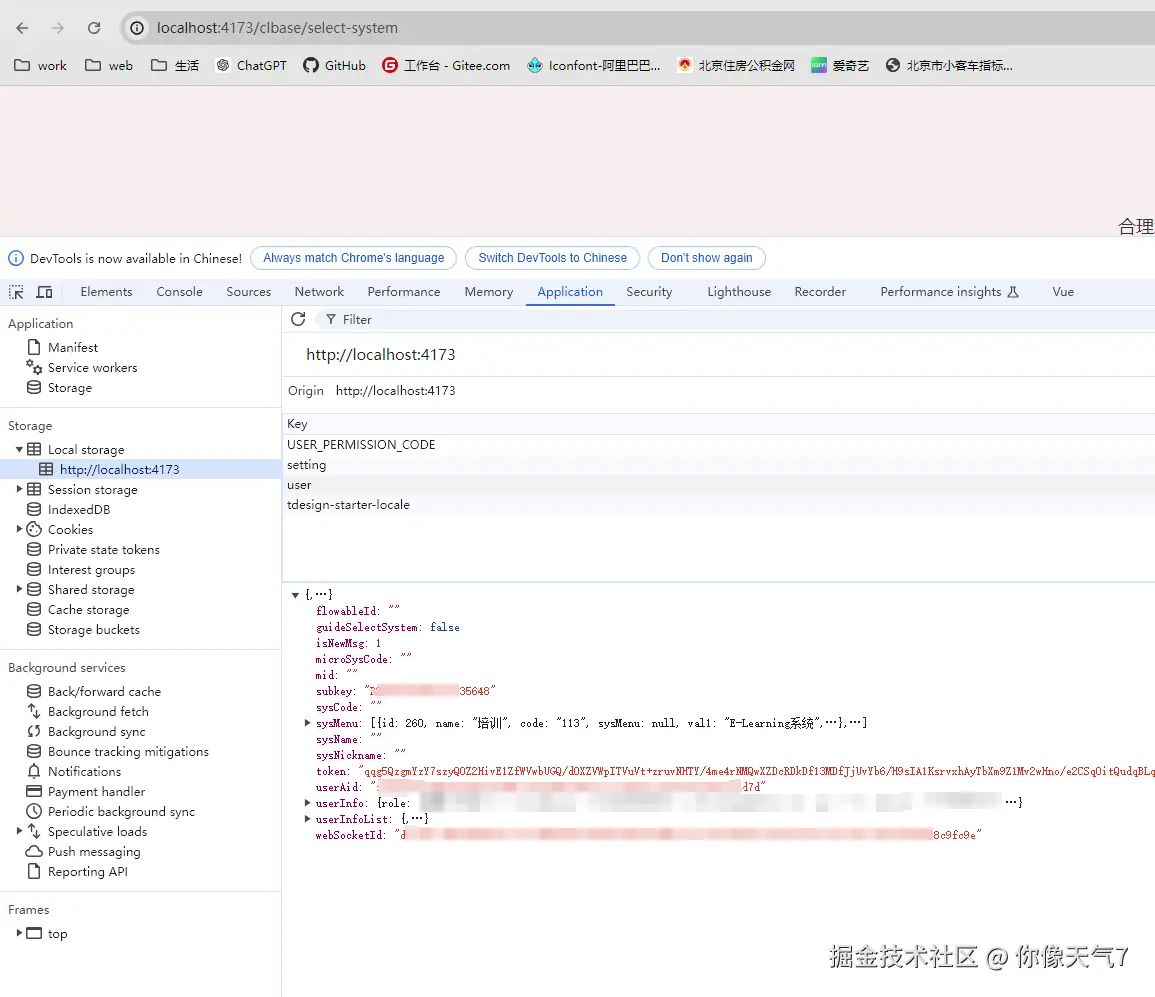This screenshot has height=997, width=1155.
Task: Click the Switch DevTools to Chinese button
Action: (552, 258)
